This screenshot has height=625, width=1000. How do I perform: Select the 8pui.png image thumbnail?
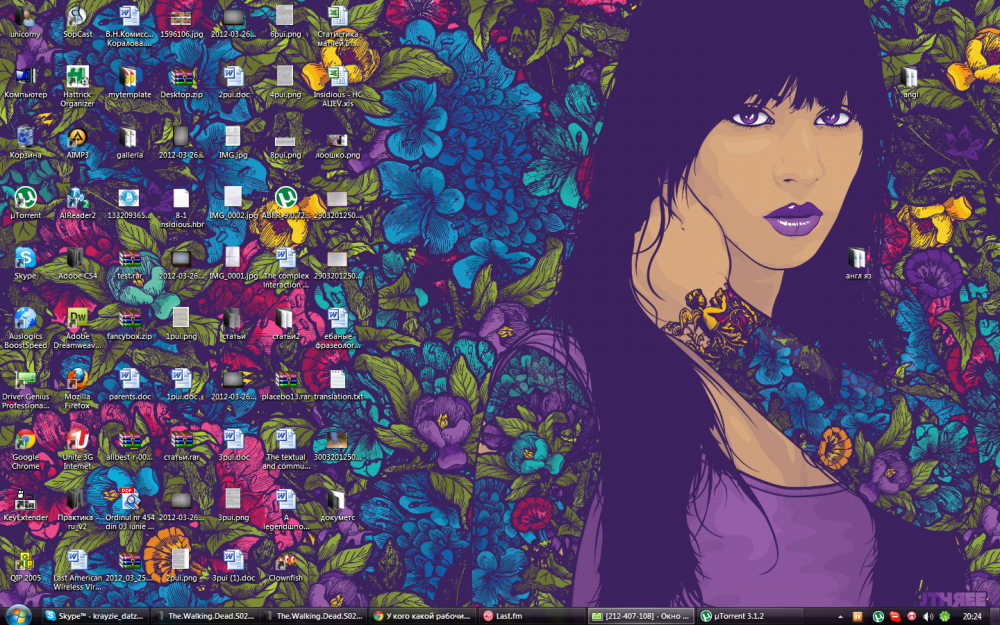[x=285, y=143]
